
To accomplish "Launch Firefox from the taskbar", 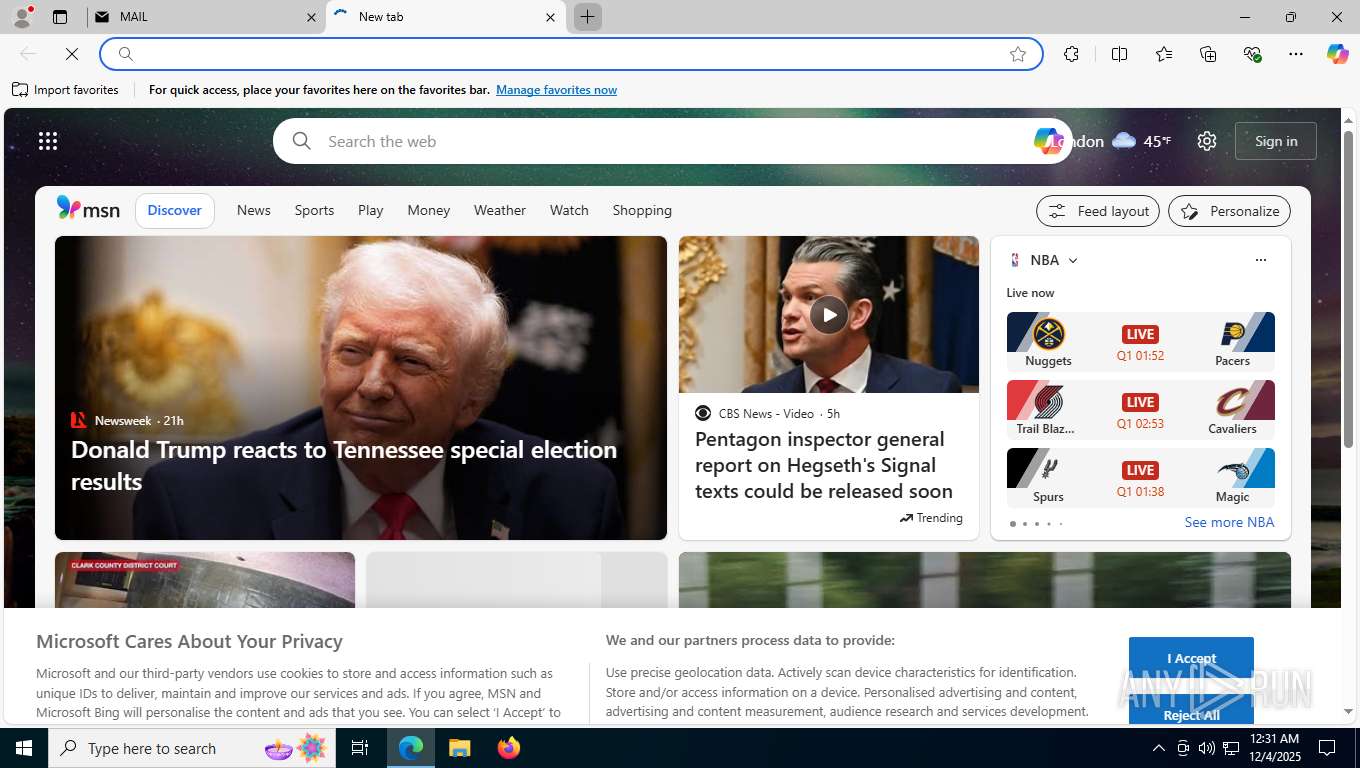I will pos(509,748).
